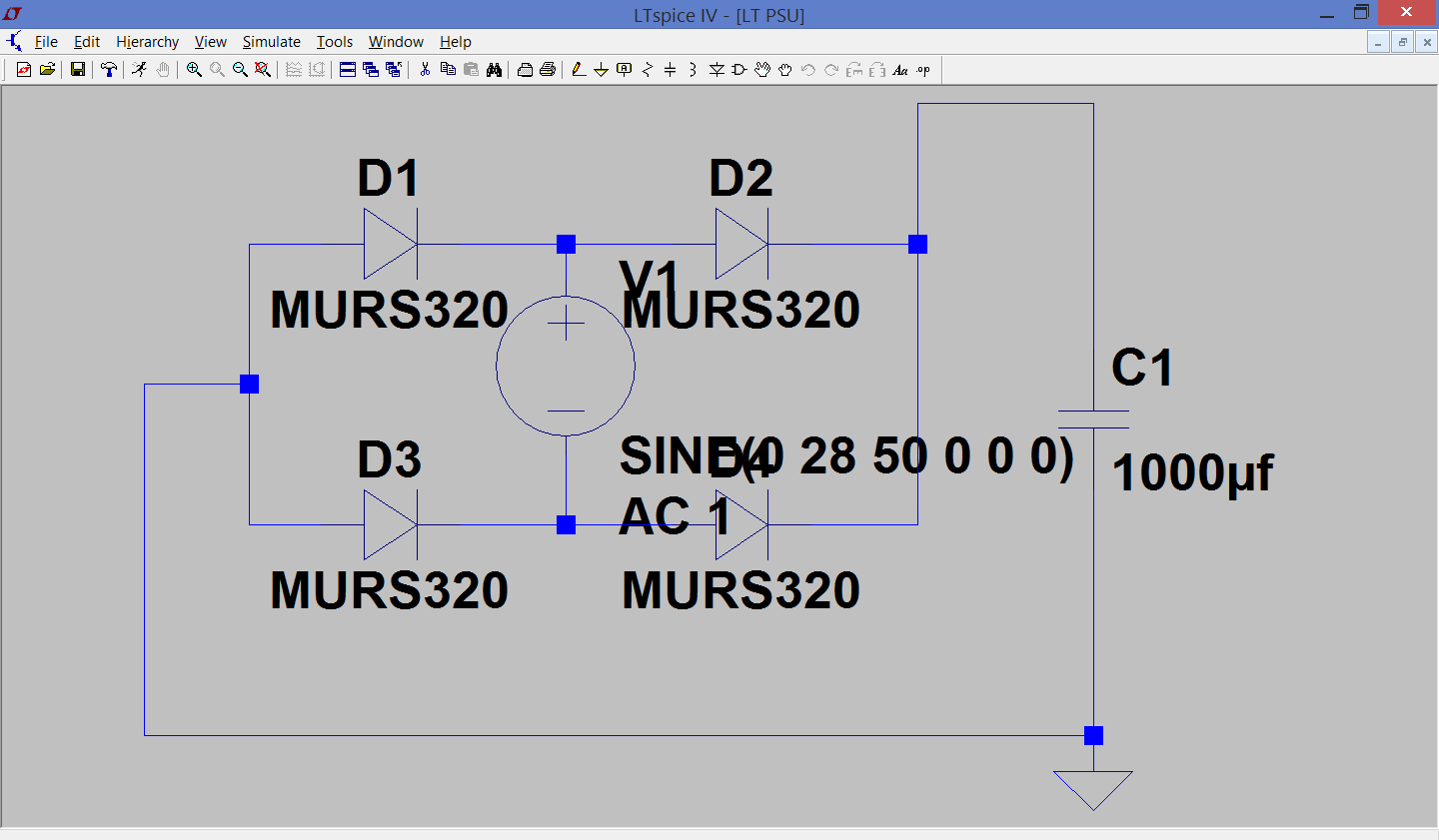Place an Inductor component tool
This screenshot has height=840, width=1439.
(x=694, y=70)
